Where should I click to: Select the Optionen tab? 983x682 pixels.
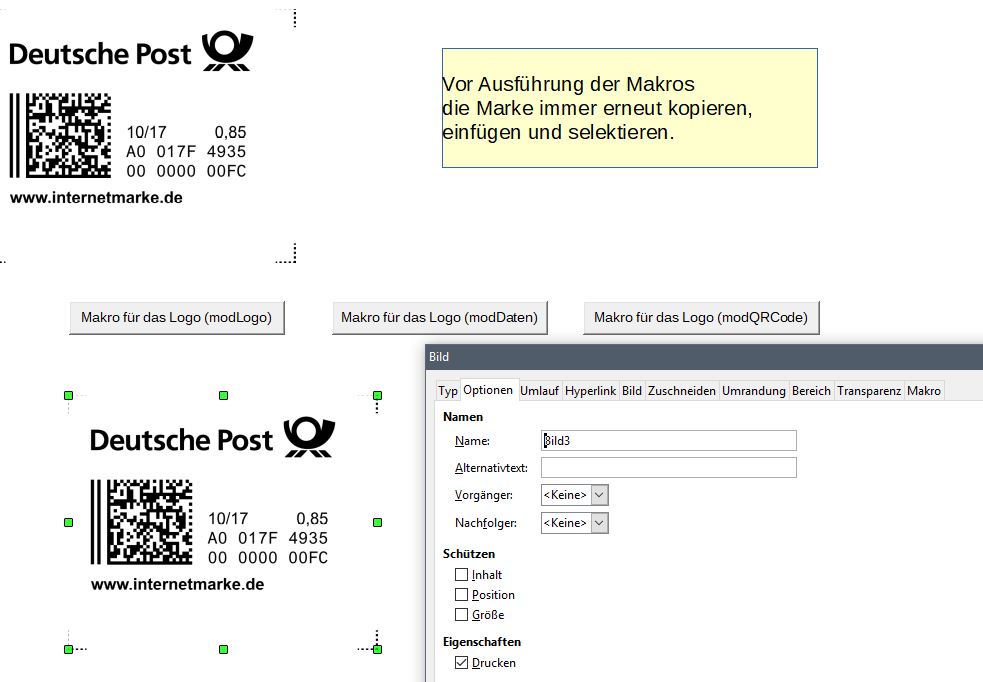click(x=488, y=390)
